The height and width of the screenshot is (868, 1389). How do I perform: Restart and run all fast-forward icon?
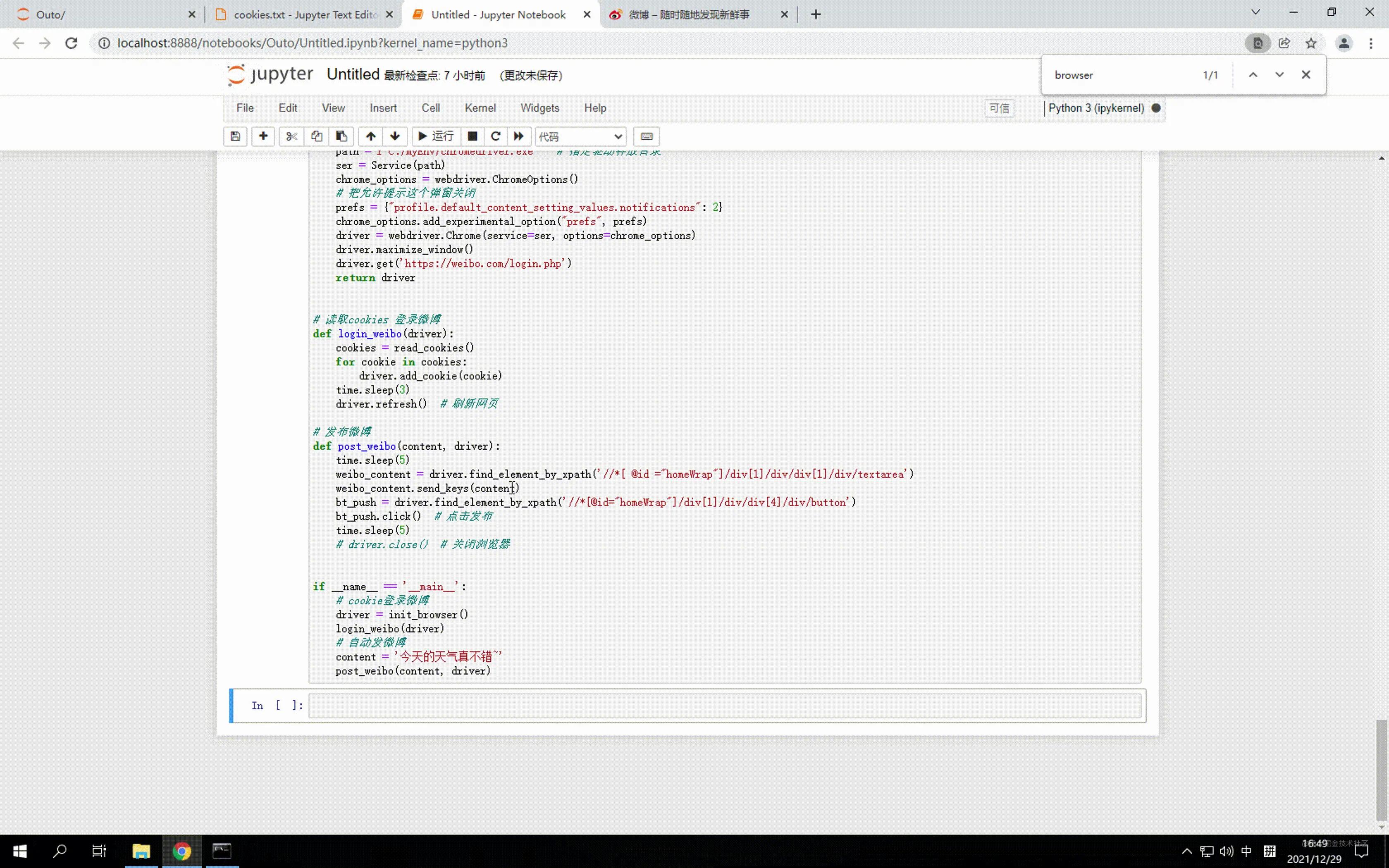click(x=519, y=136)
